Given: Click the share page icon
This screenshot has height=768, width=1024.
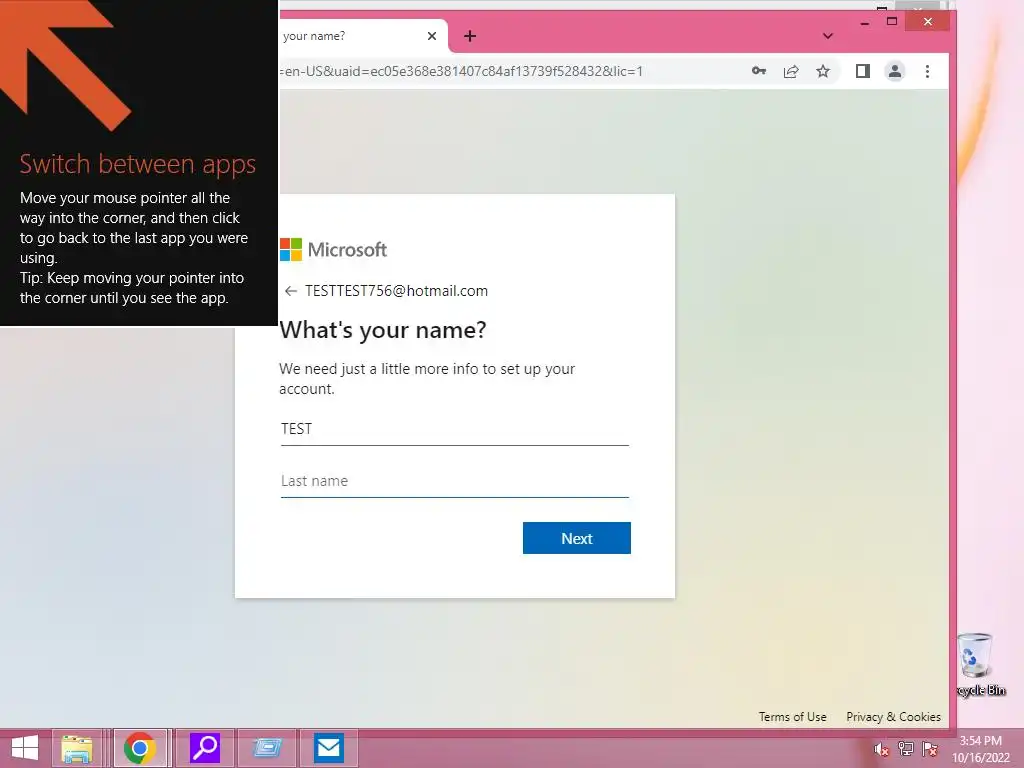Looking at the screenshot, I should [x=791, y=71].
